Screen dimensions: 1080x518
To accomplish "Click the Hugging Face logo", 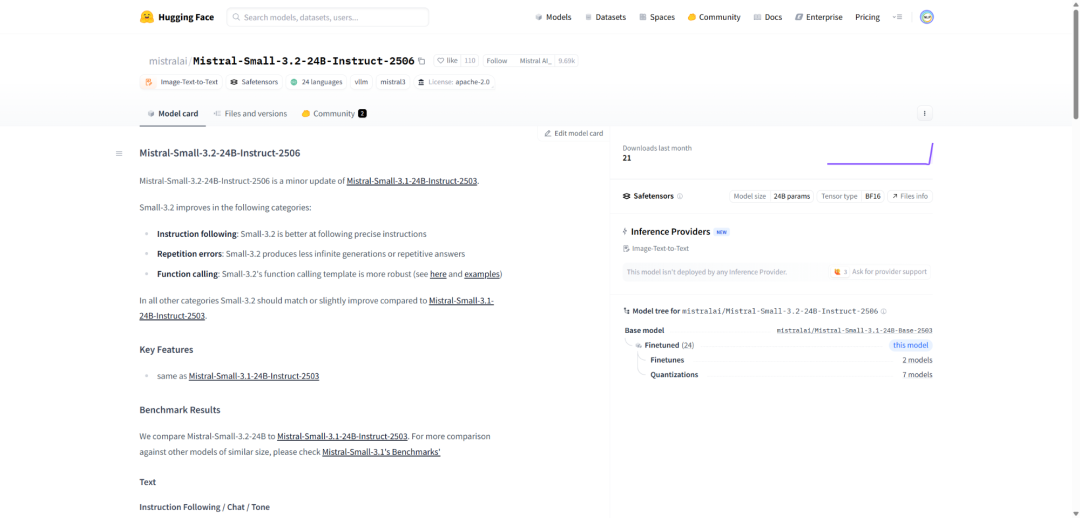I will (x=176, y=17).
